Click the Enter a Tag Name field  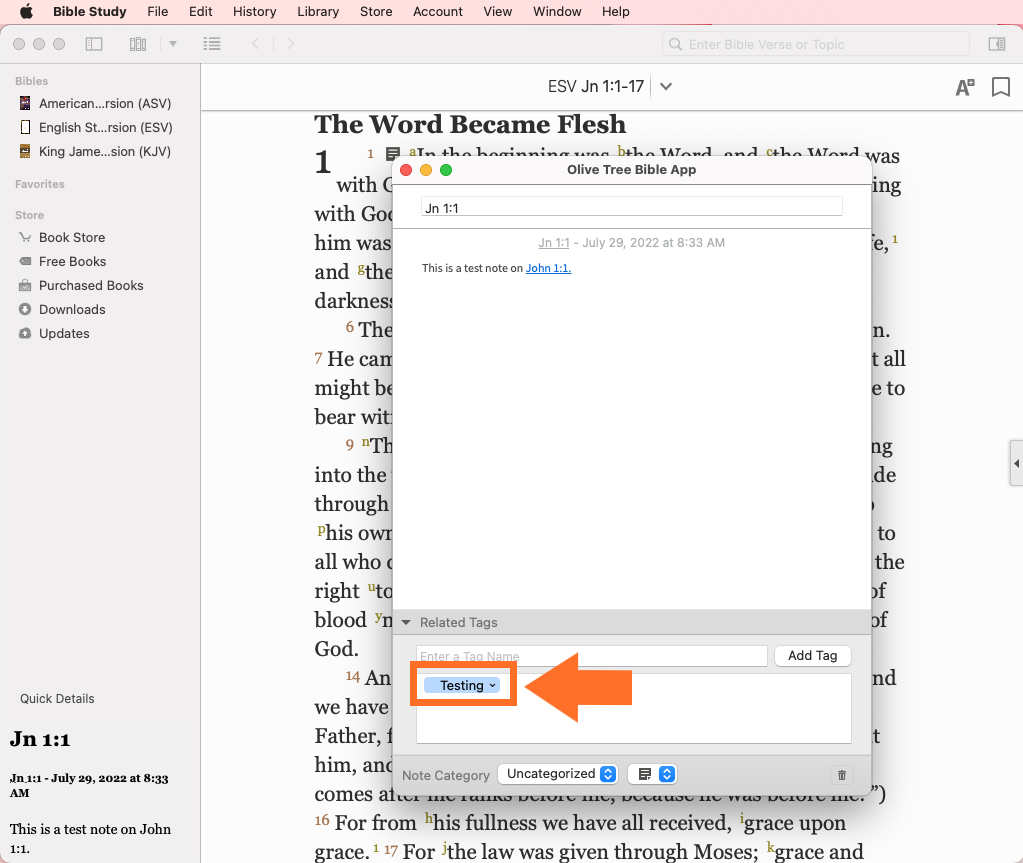591,656
